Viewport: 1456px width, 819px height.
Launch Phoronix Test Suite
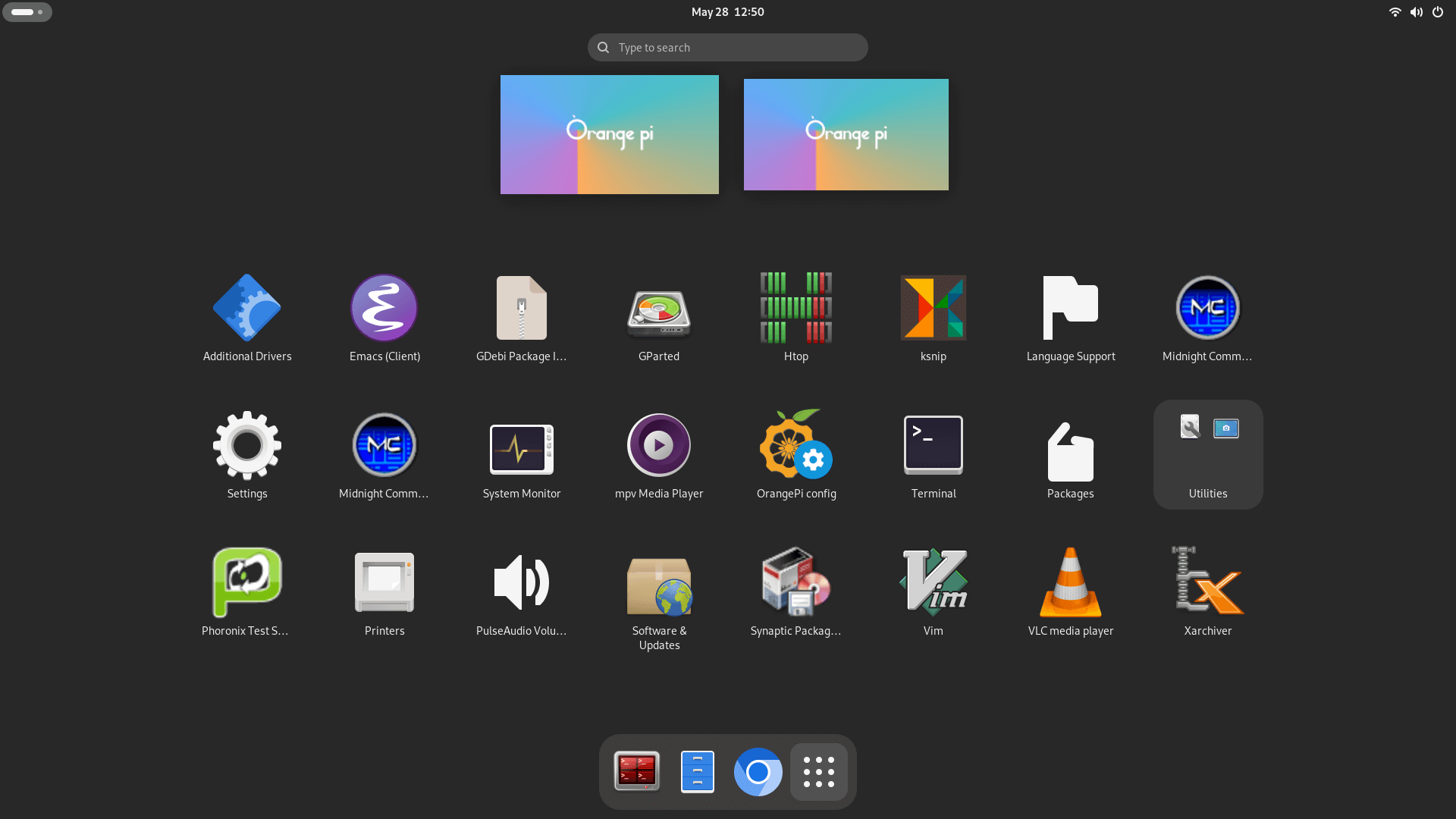[247, 592]
